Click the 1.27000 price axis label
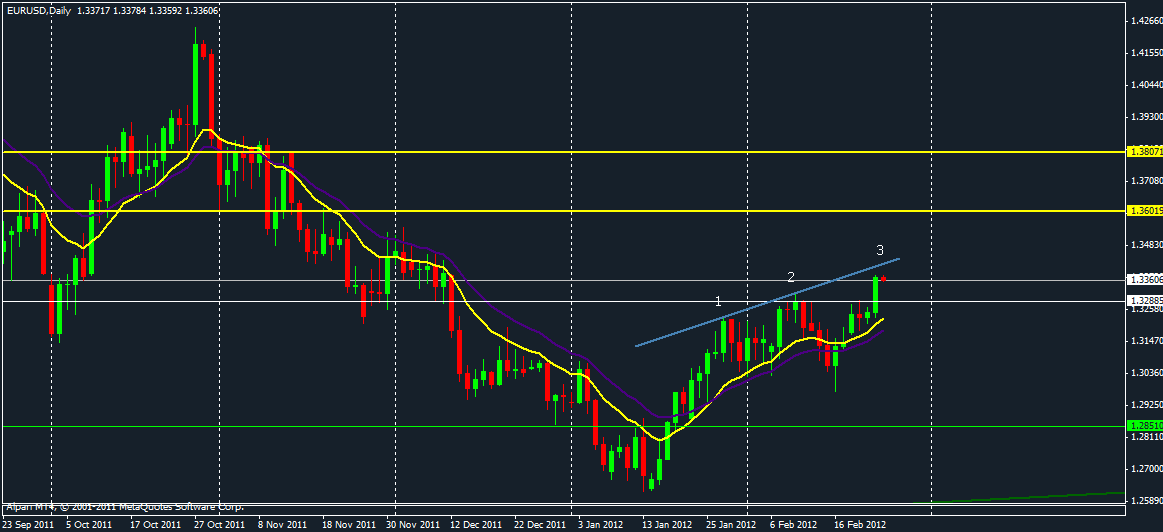 point(1146,469)
